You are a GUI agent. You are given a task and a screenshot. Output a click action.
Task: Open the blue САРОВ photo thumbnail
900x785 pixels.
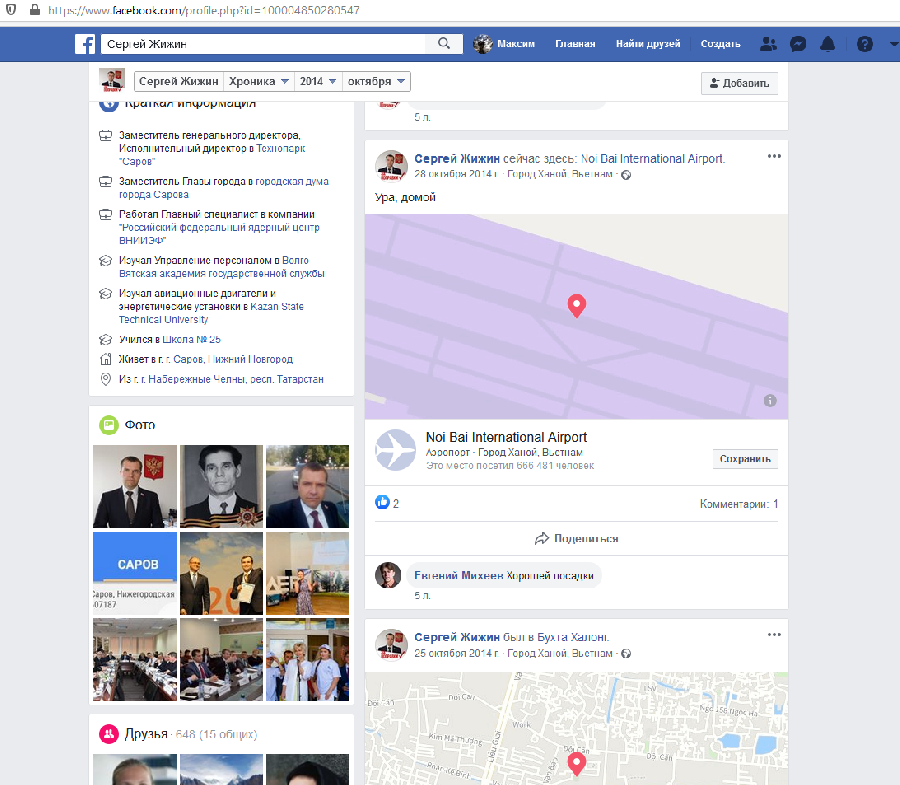[134, 570]
